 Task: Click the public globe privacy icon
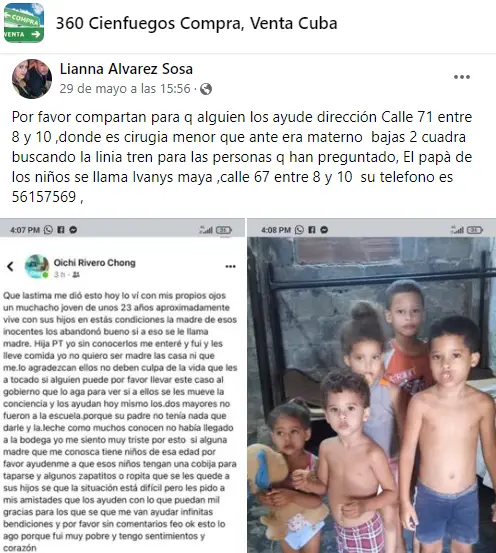[x=206, y=89]
